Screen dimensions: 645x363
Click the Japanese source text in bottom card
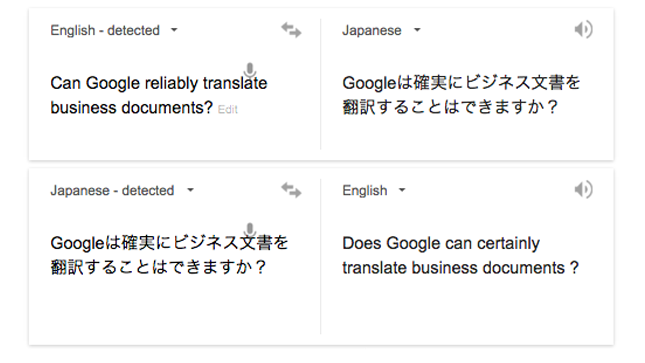[169, 255]
